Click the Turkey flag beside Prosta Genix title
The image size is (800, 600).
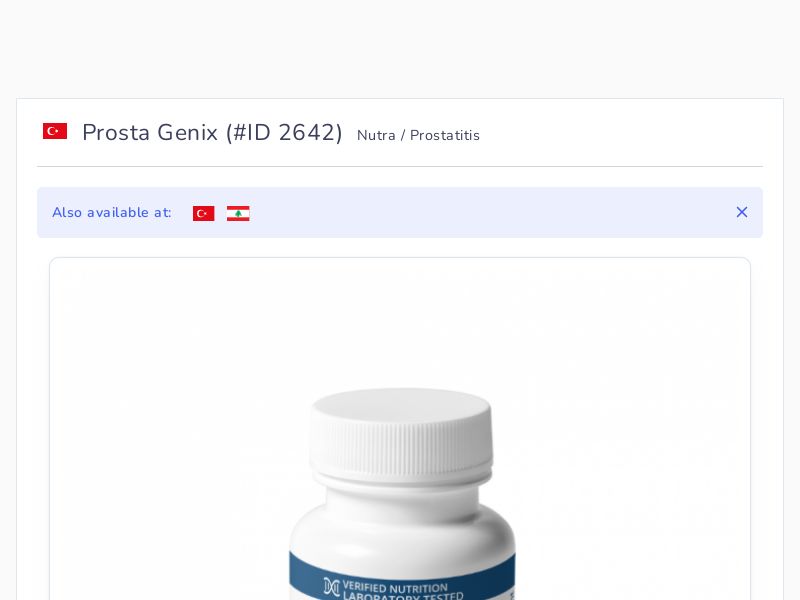[55, 131]
